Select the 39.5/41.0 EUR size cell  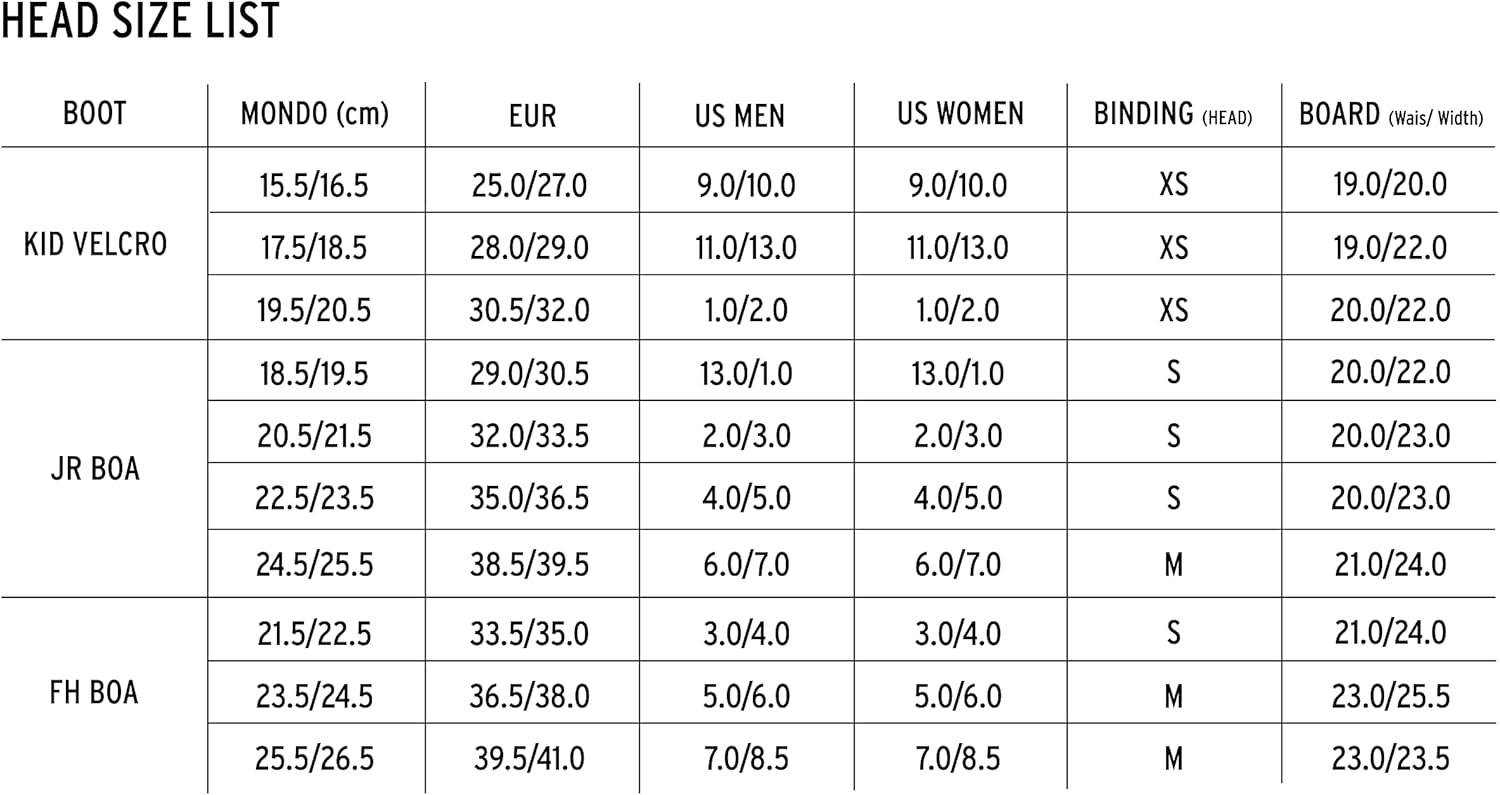pos(529,758)
